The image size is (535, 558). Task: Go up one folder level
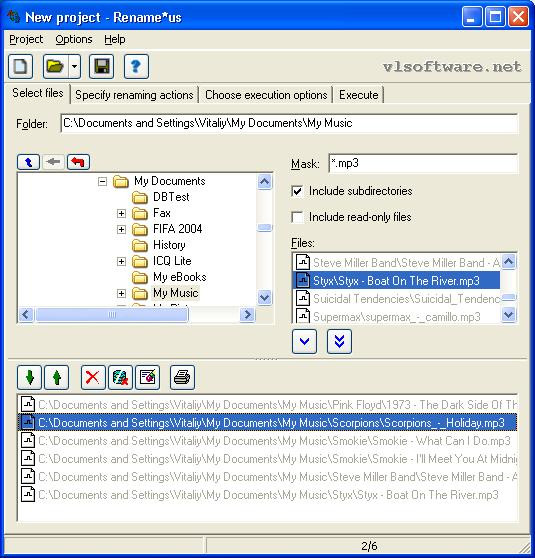28,162
